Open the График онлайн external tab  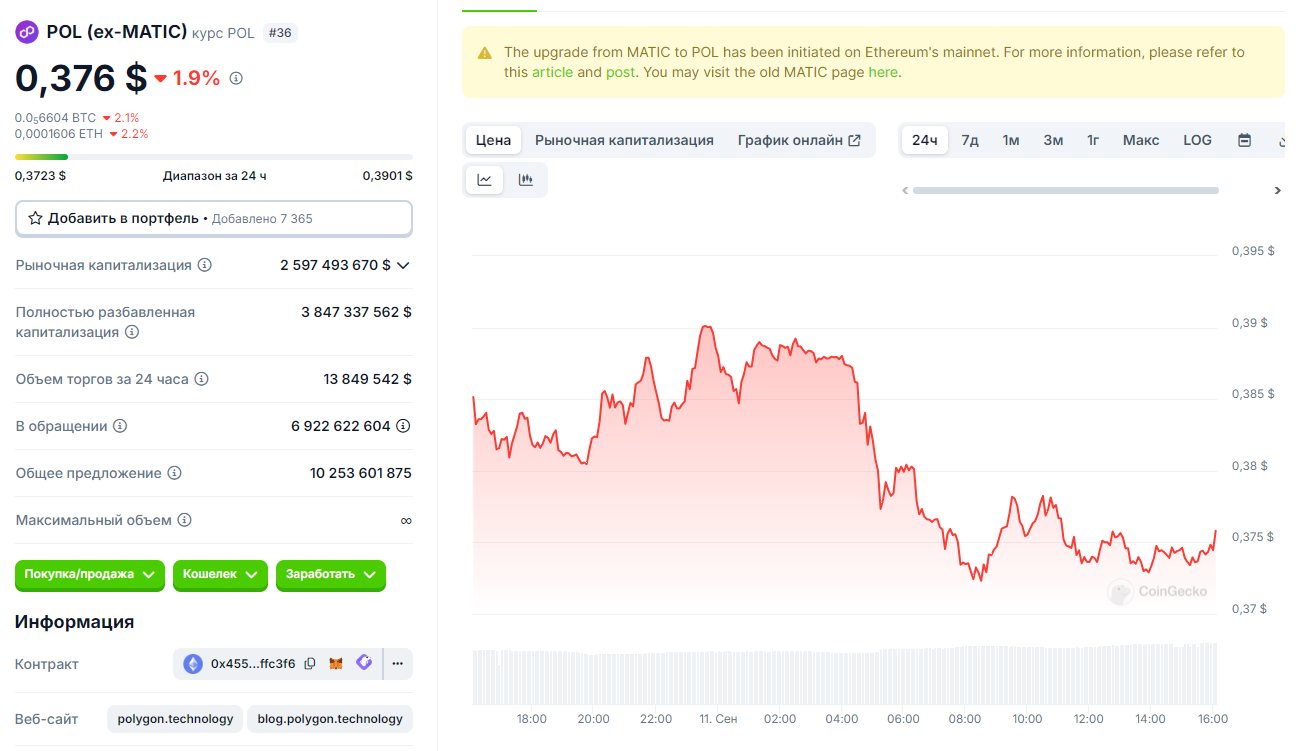point(799,140)
